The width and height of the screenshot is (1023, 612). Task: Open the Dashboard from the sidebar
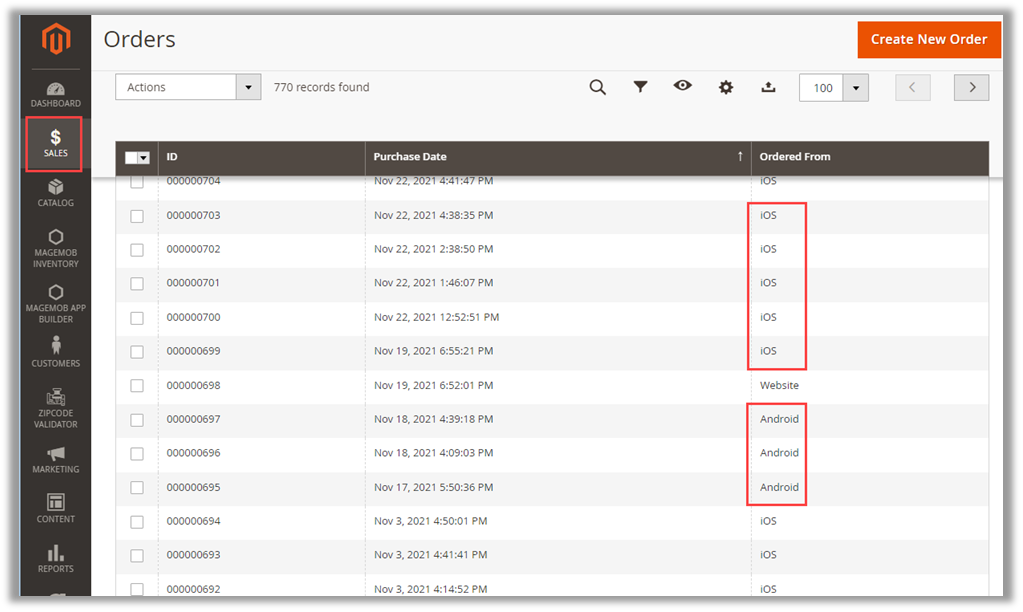coord(56,95)
